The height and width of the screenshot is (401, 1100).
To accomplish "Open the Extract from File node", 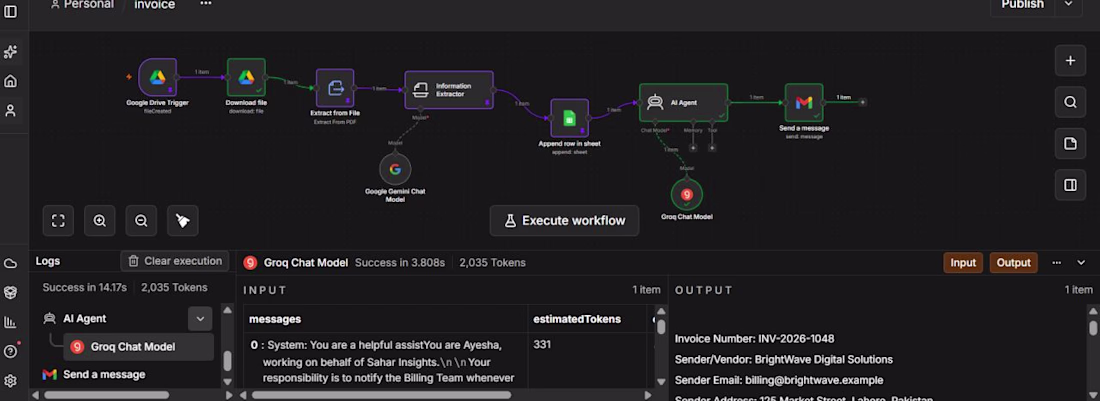I will [x=335, y=88].
